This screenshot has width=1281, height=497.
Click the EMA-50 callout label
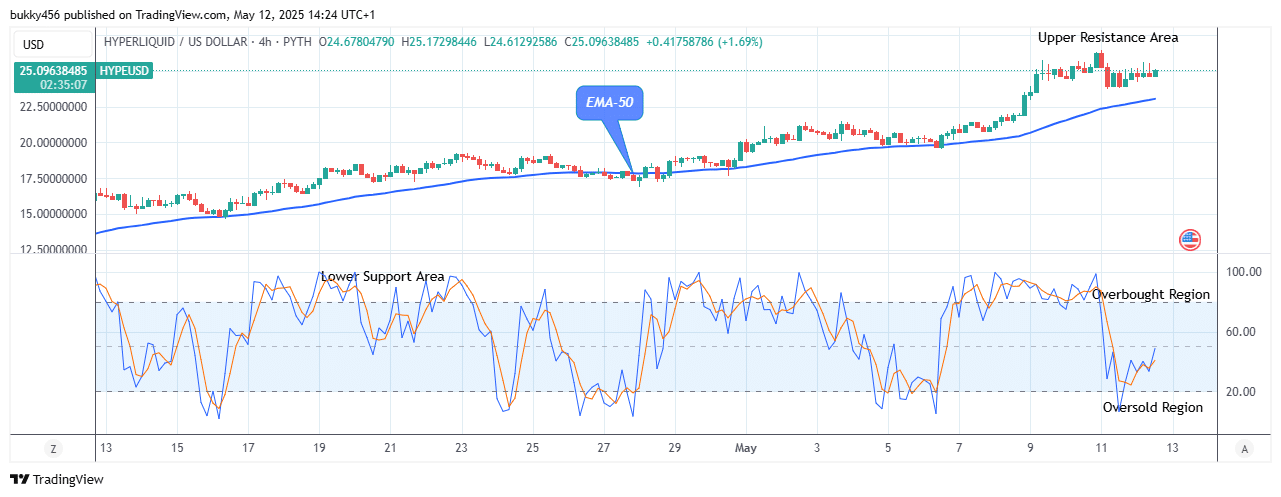tap(610, 101)
